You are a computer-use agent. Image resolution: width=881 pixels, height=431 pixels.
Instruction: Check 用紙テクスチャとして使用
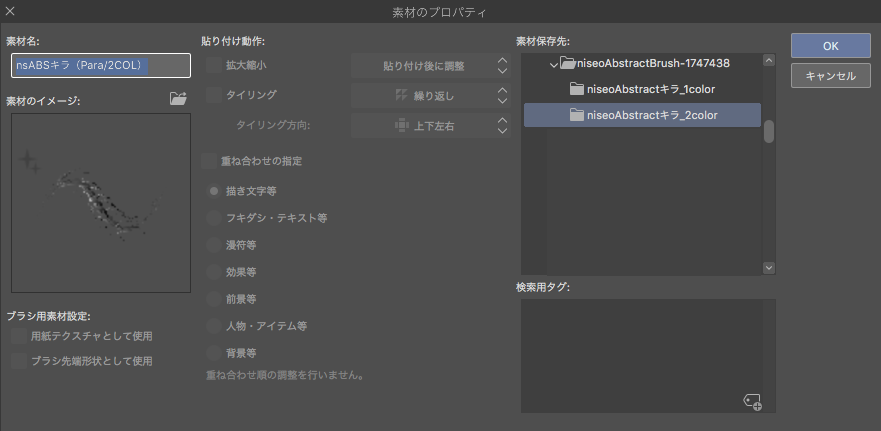point(19,336)
